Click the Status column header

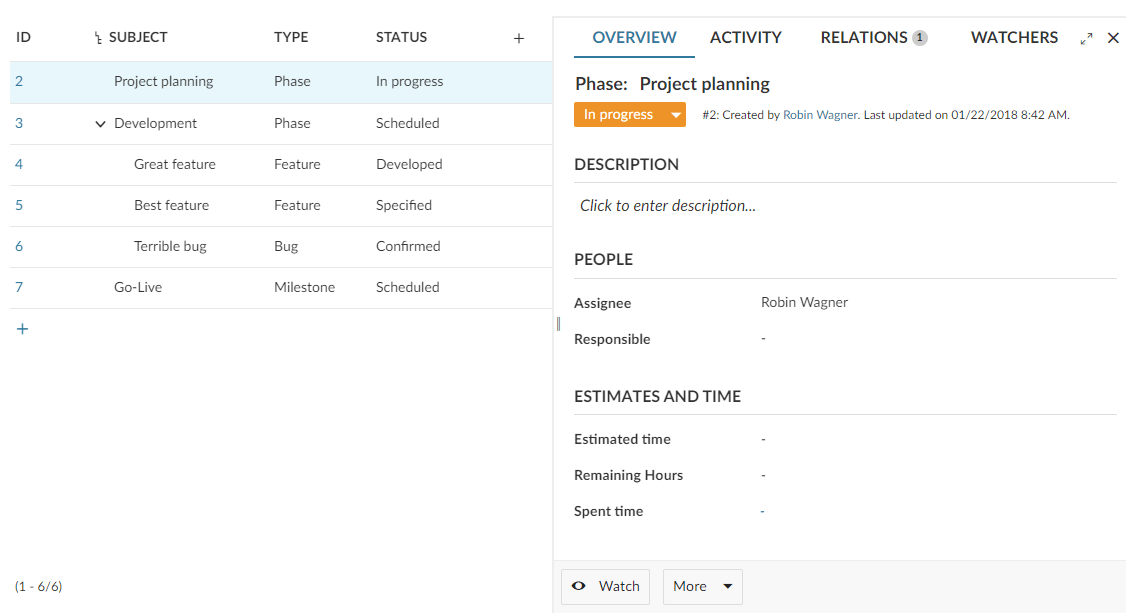pos(401,38)
